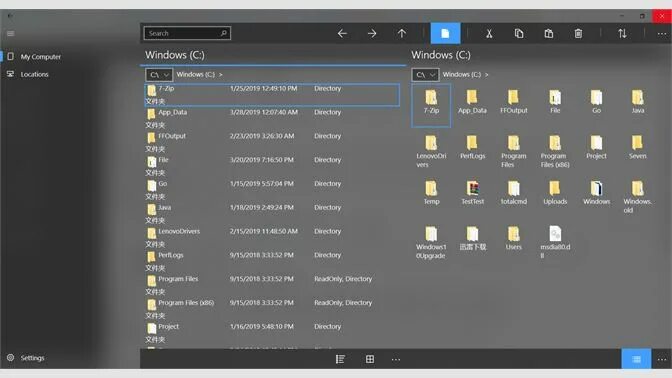The image size is (672, 378).
Task: Select Windows10Upgrade folder in grid
Action: point(431,243)
